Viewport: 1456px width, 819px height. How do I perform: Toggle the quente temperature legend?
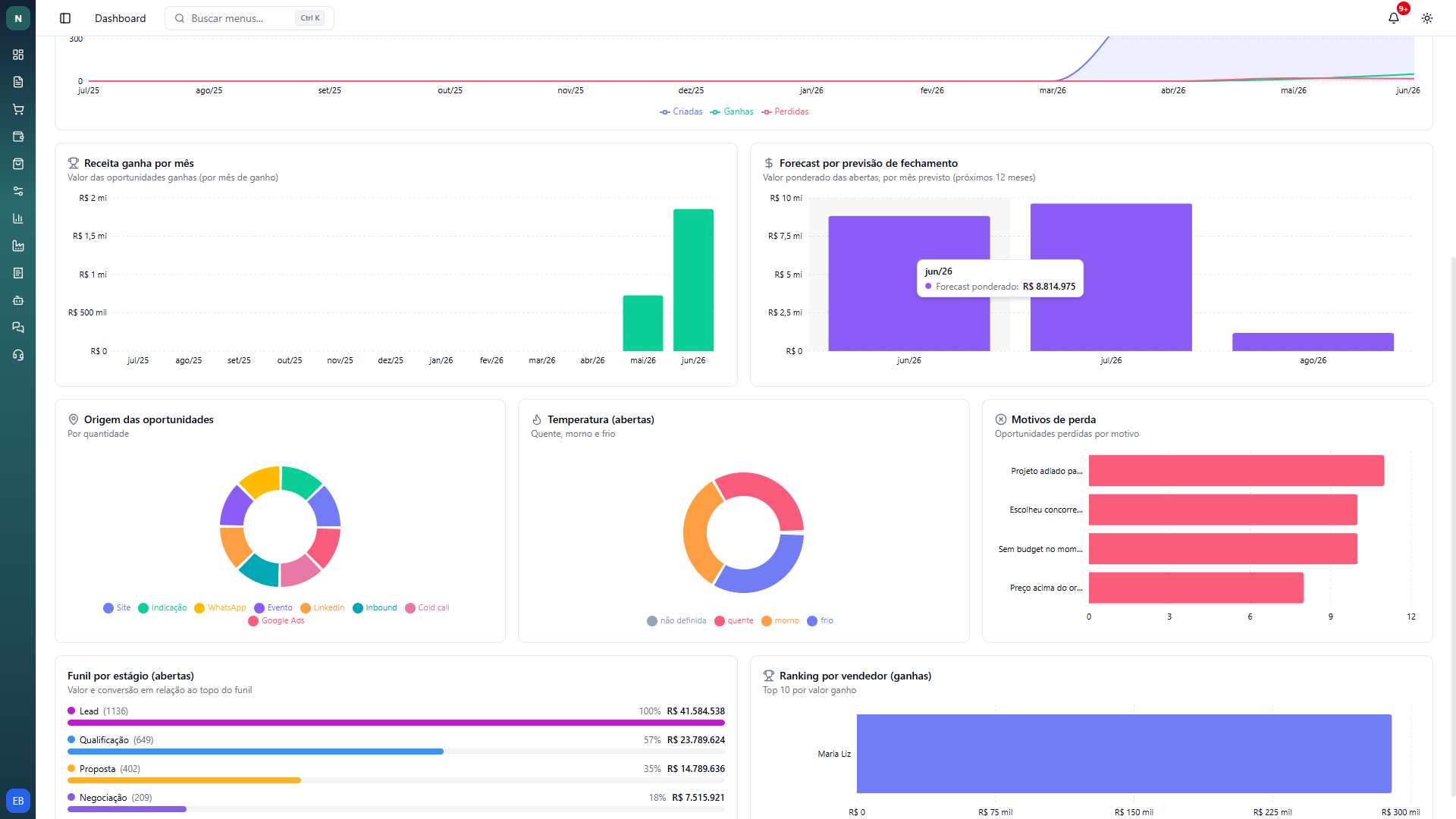tap(734, 621)
